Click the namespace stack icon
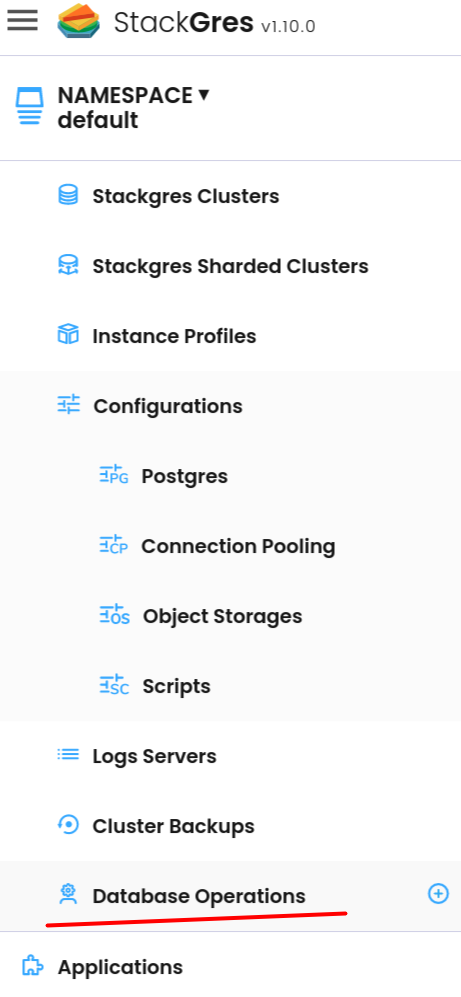This screenshot has height=997, width=461. 30,106
